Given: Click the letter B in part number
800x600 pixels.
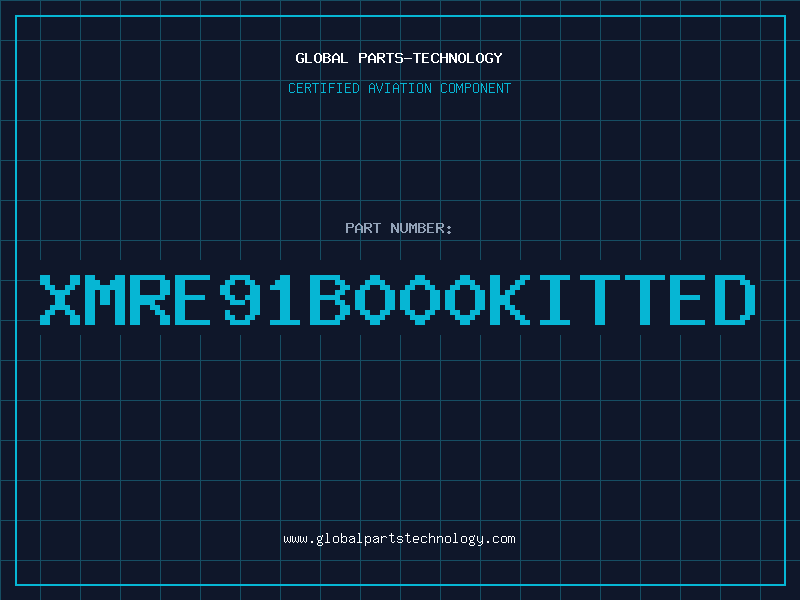Looking at the screenshot, I should pos(330,299).
